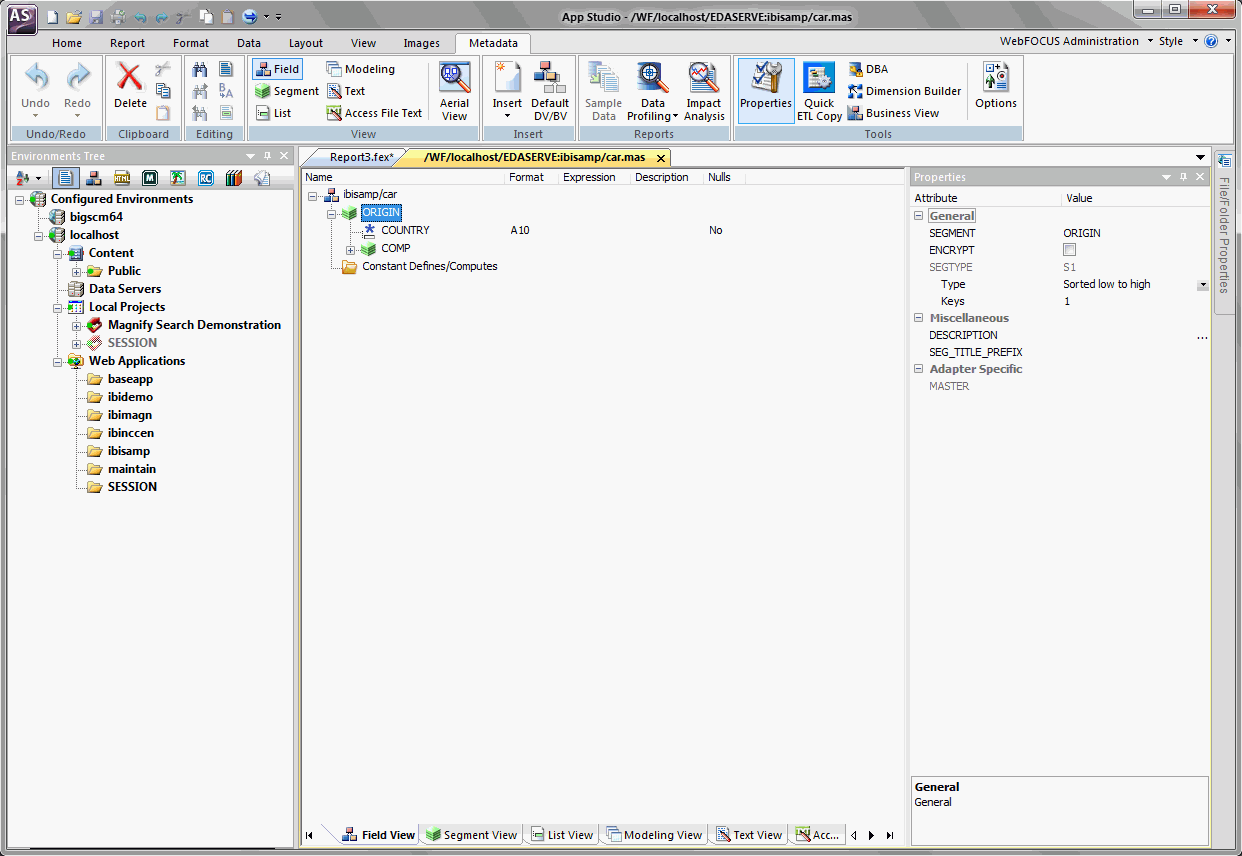Select the COUNTRY field in the tree
1242x856 pixels.
pyautogui.click(x=405, y=231)
